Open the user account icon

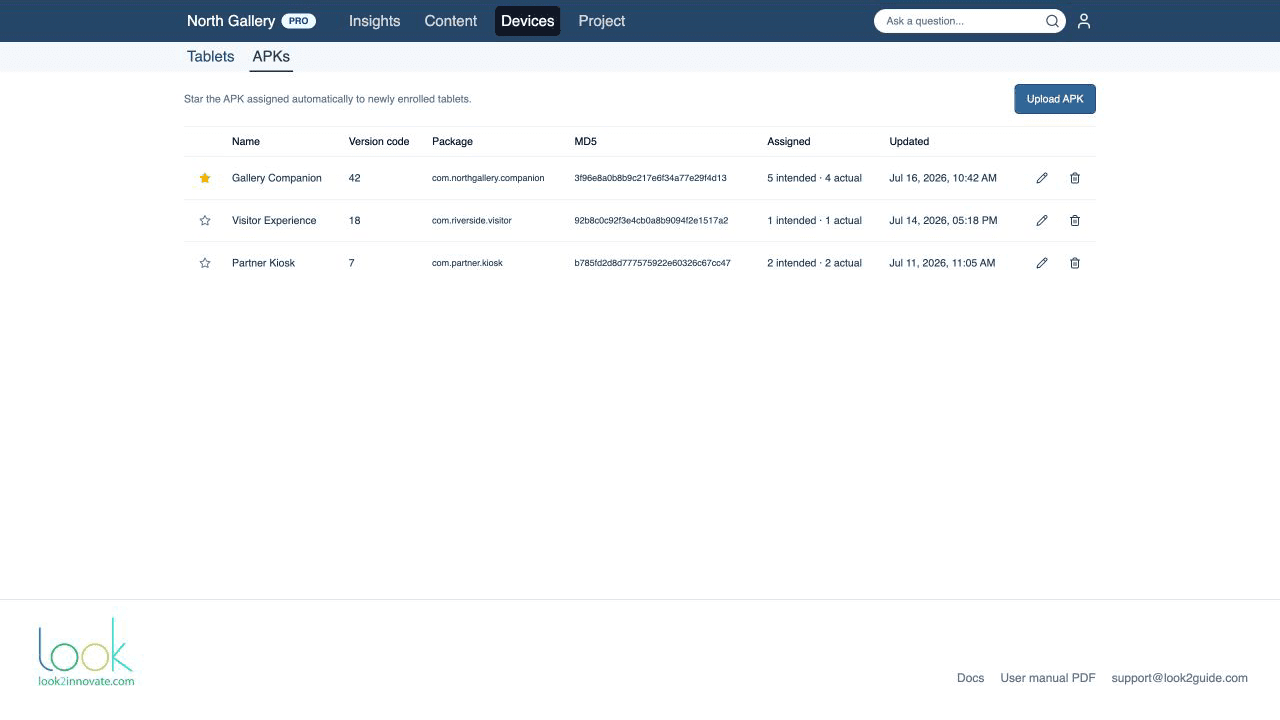click(1084, 21)
